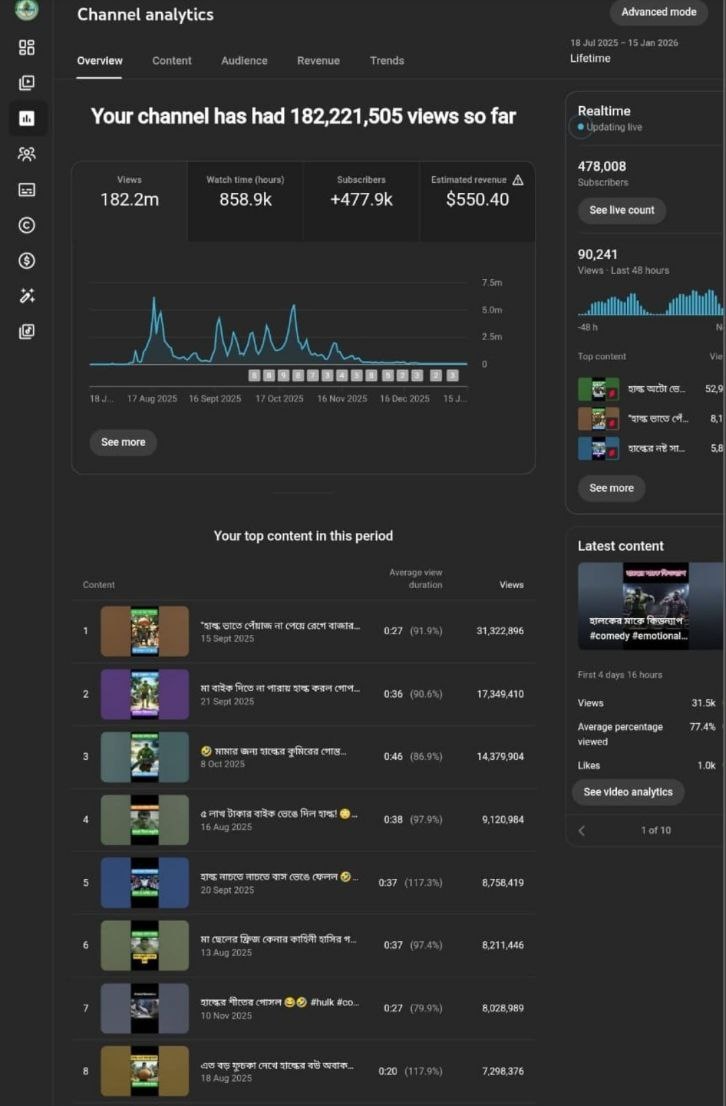Select the Analytics bar chart sidebar icon
The image size is (726, 1106).
(x=27, y=119)
